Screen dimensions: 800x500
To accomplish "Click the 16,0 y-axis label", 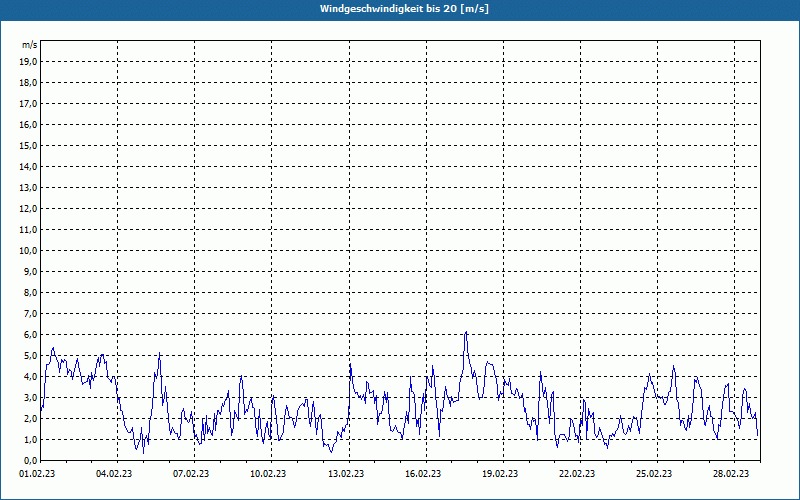I will pos(28,124).
